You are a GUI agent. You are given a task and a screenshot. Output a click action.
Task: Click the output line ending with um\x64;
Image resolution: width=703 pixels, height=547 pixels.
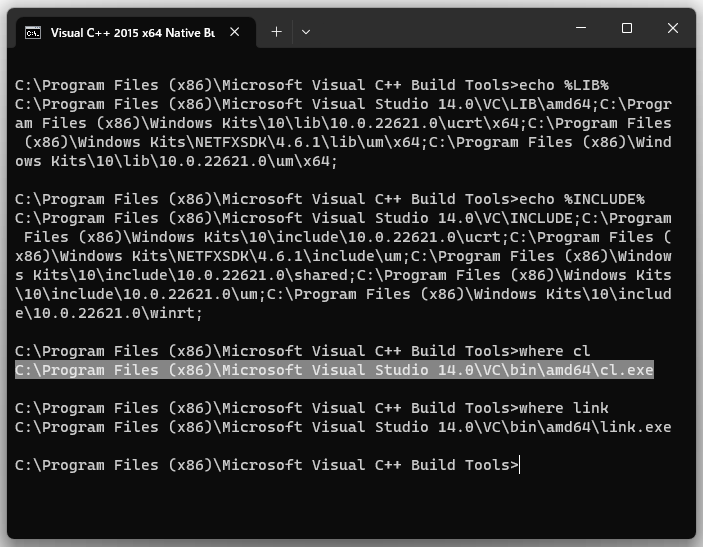[176, 161]
